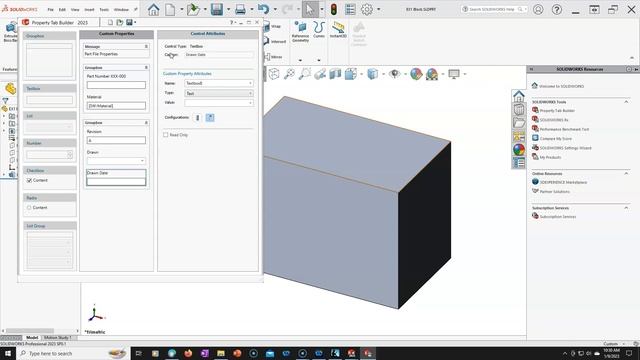Collapse Online Resources section
This screenshot has width=640, height=360.
click(626, 173)
